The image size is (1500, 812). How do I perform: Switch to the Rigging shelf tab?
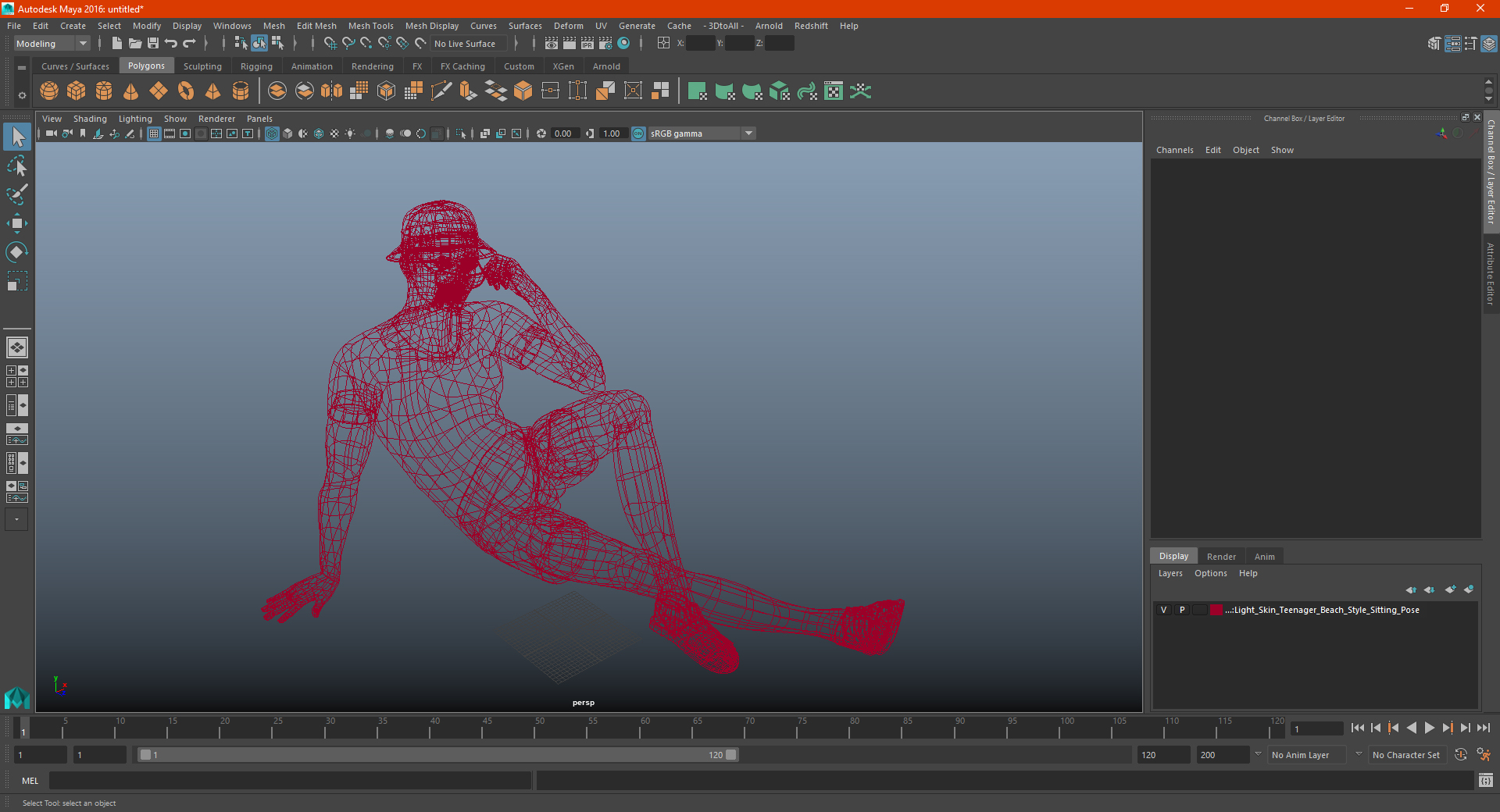pyautogui.click(x=256, y=66)
